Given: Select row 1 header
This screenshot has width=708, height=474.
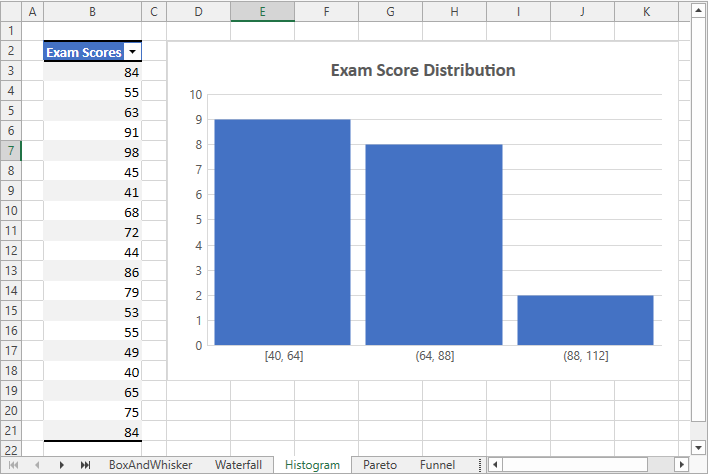Looking at the screenshot, I should [x=11, y=31].
